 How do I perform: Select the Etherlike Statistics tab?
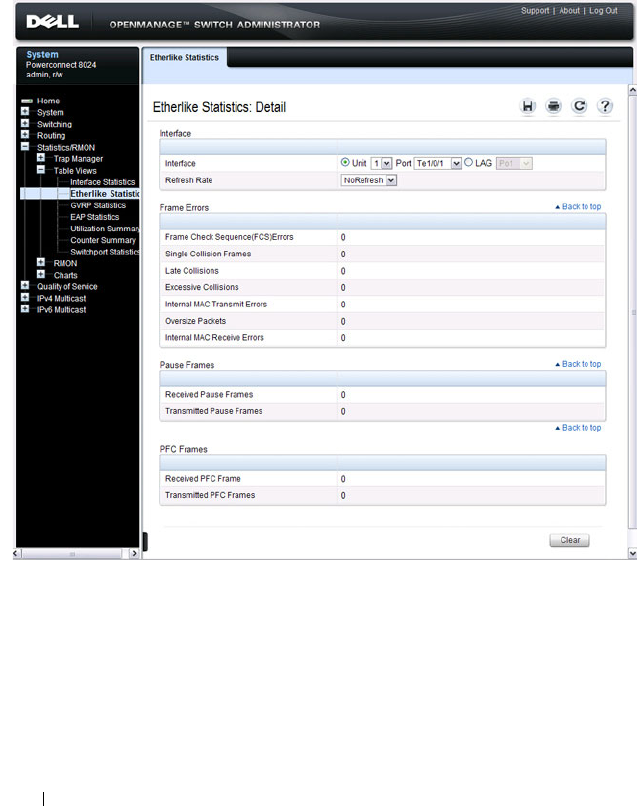pyautogui.click(x=184, y=58)
